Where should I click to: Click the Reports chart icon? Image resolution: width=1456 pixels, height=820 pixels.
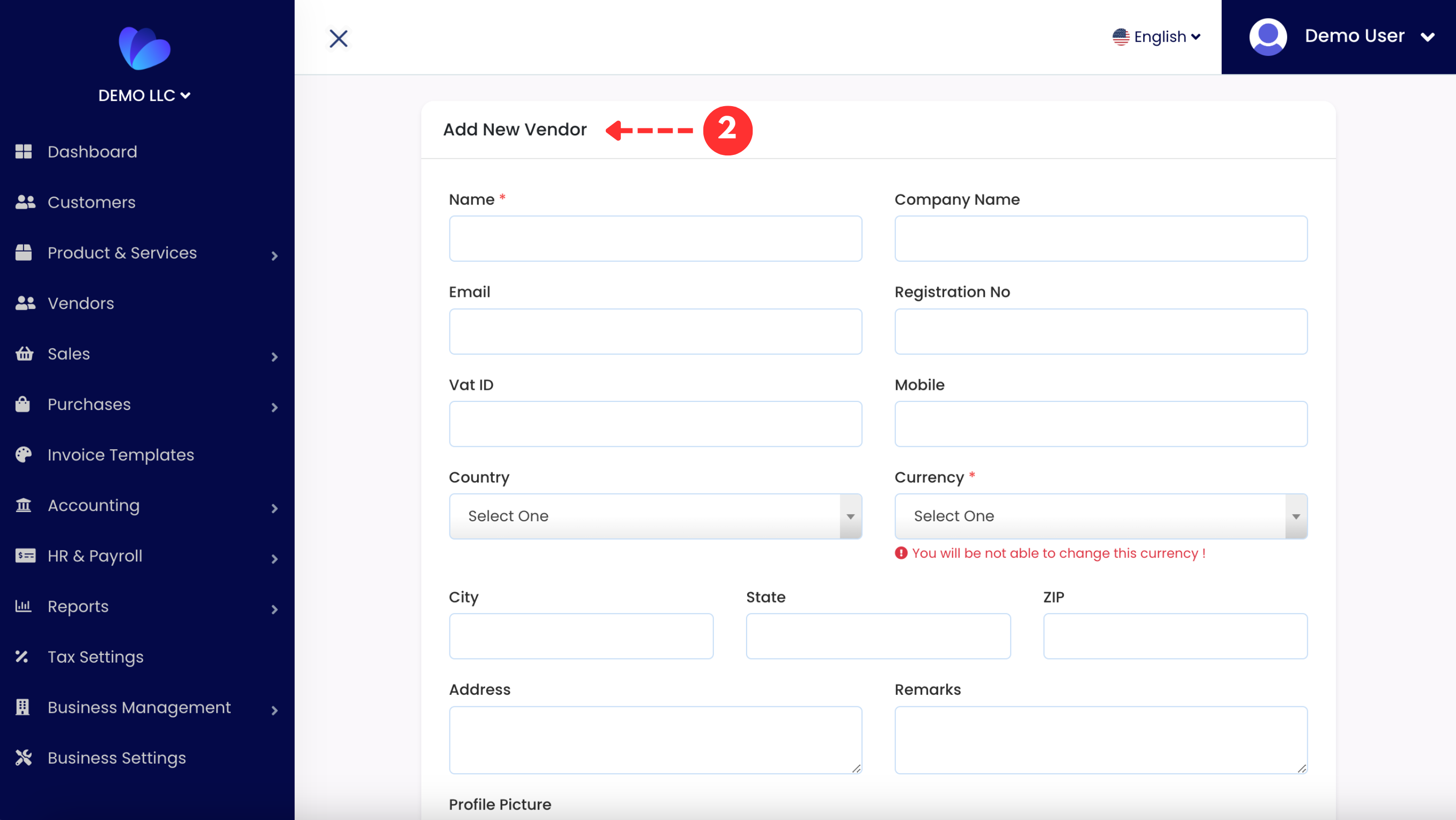click(x=23, y=606)
